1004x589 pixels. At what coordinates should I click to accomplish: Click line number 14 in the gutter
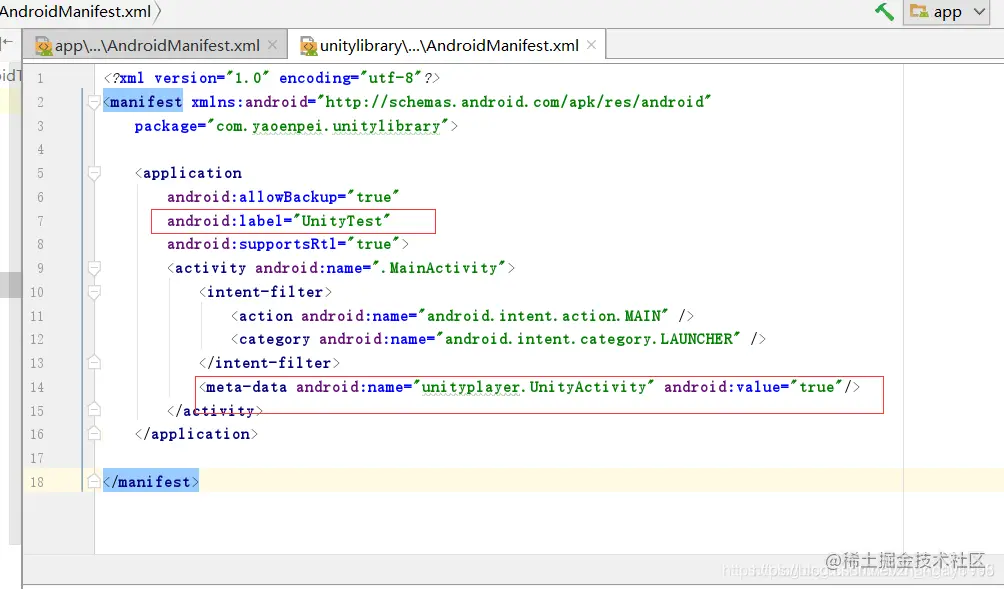[x=36, y=387]
